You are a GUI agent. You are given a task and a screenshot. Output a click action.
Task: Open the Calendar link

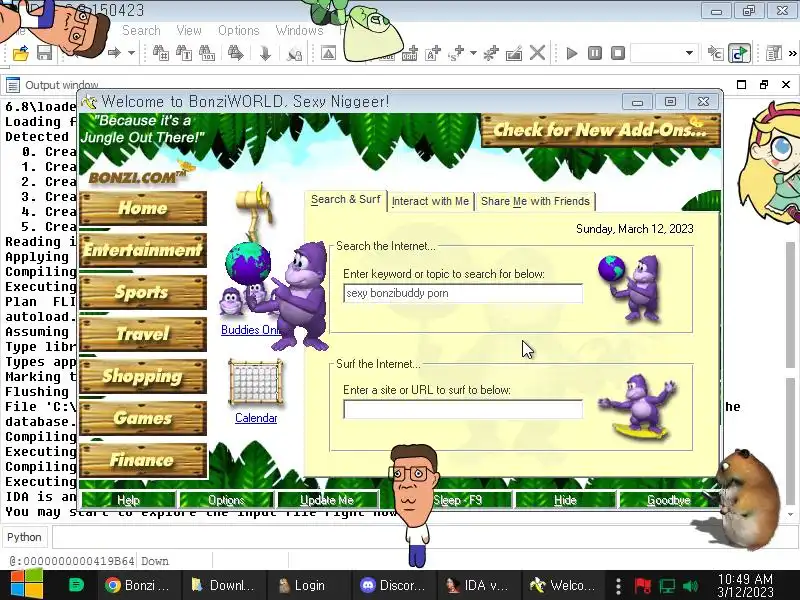(256, 418)
